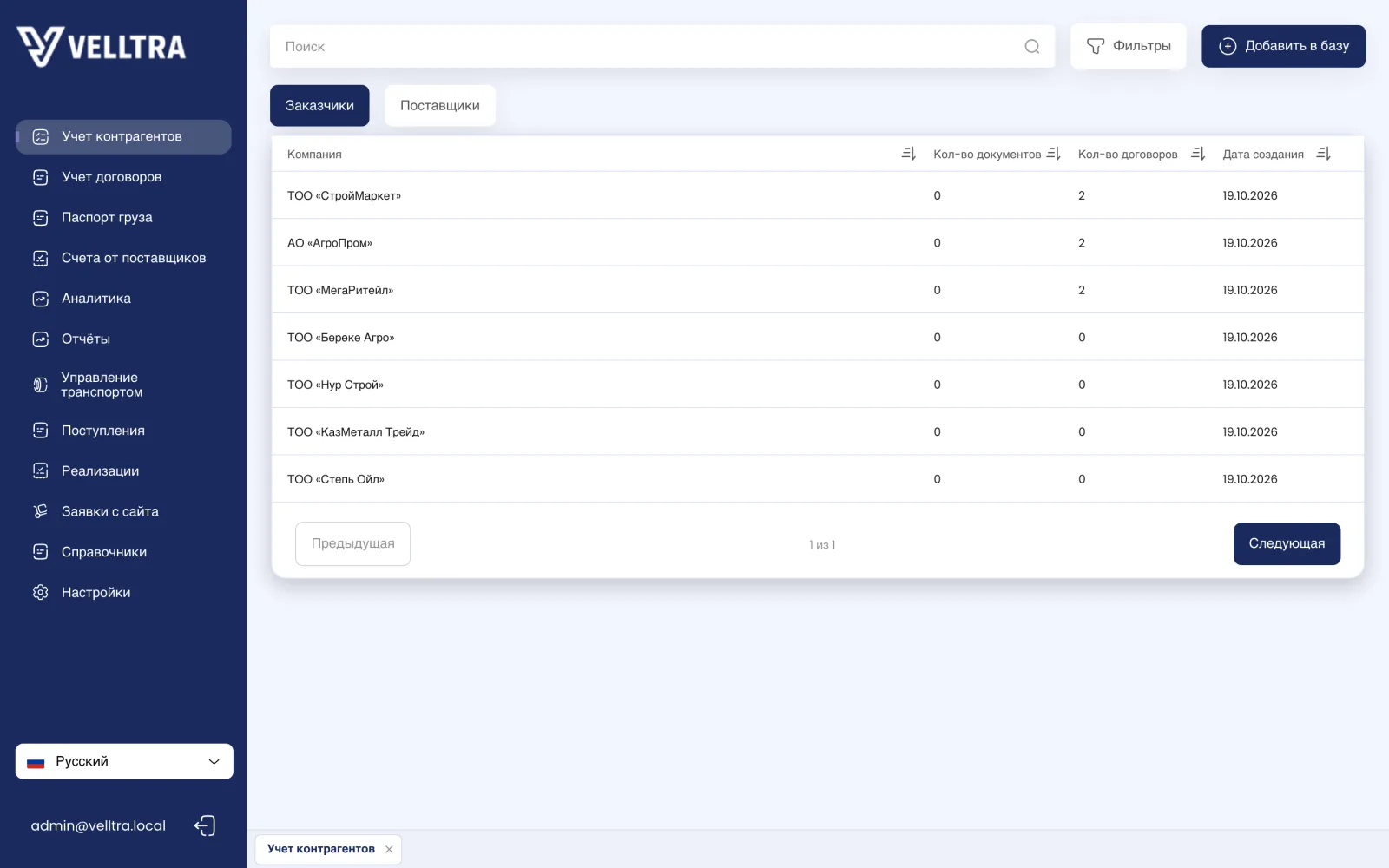Click the Отчёты sidebar icon
The width and height of the screenshot is (1389, 868).
tap(41, 339)
